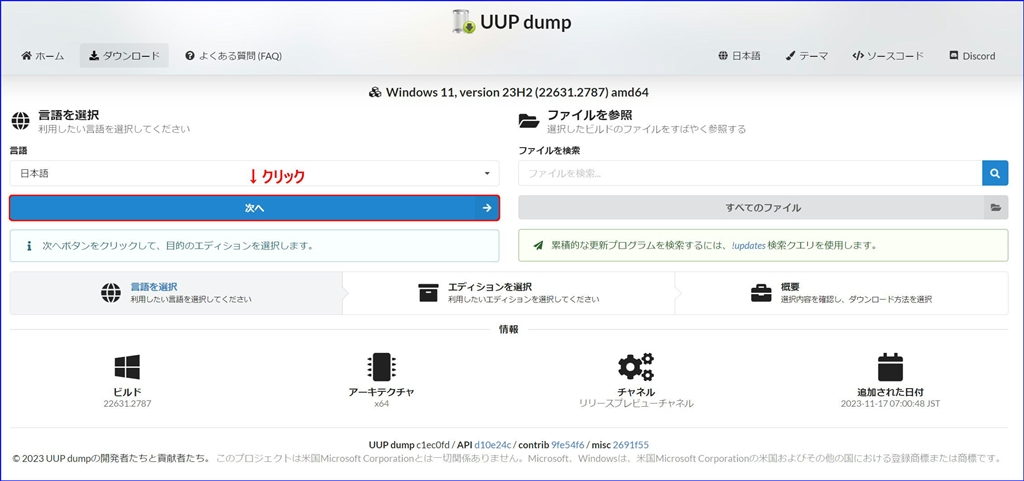
Task: Click the 情報 section heading
Action: click(509, 330)
